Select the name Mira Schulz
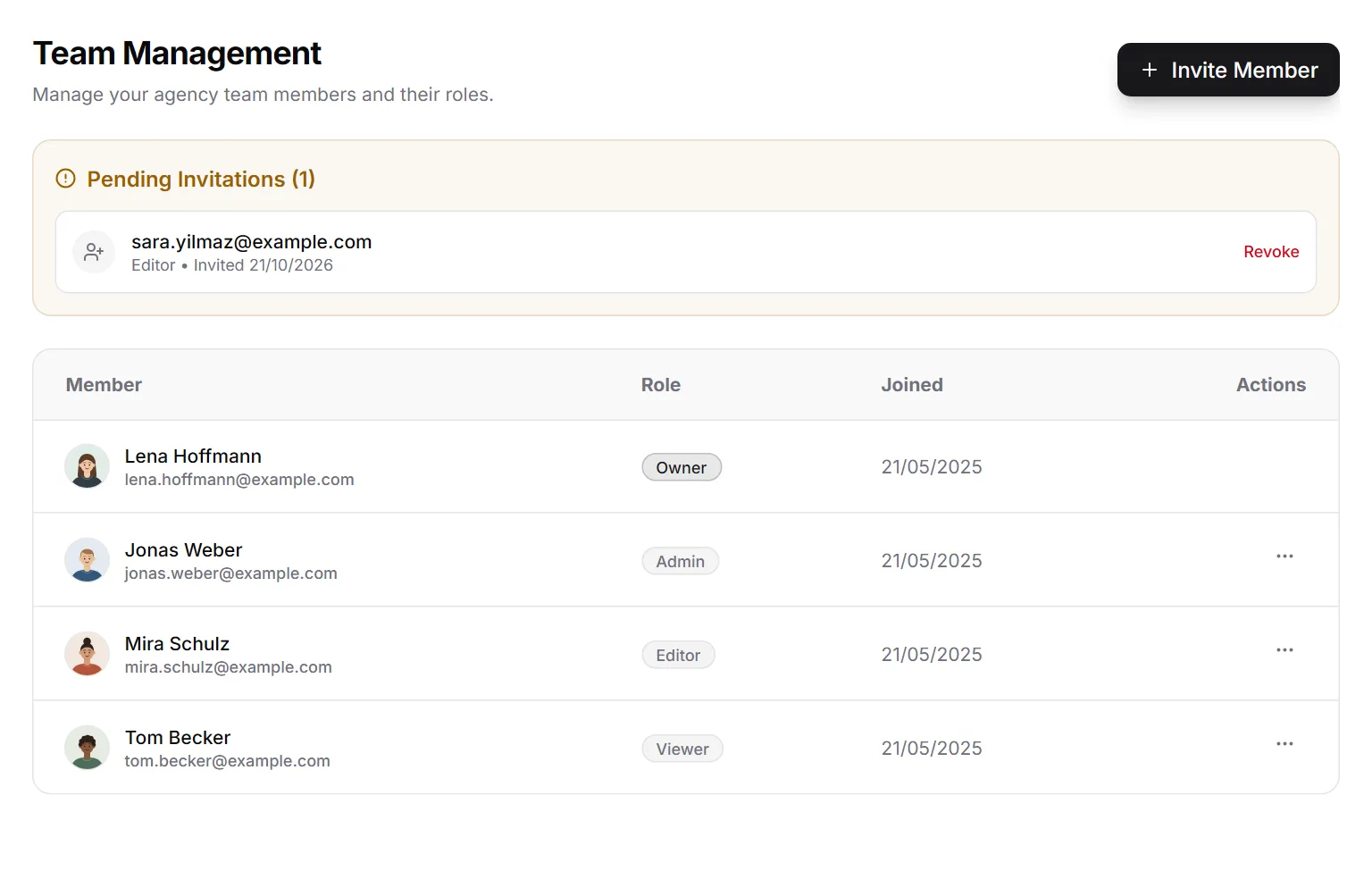 click(177, 644)
